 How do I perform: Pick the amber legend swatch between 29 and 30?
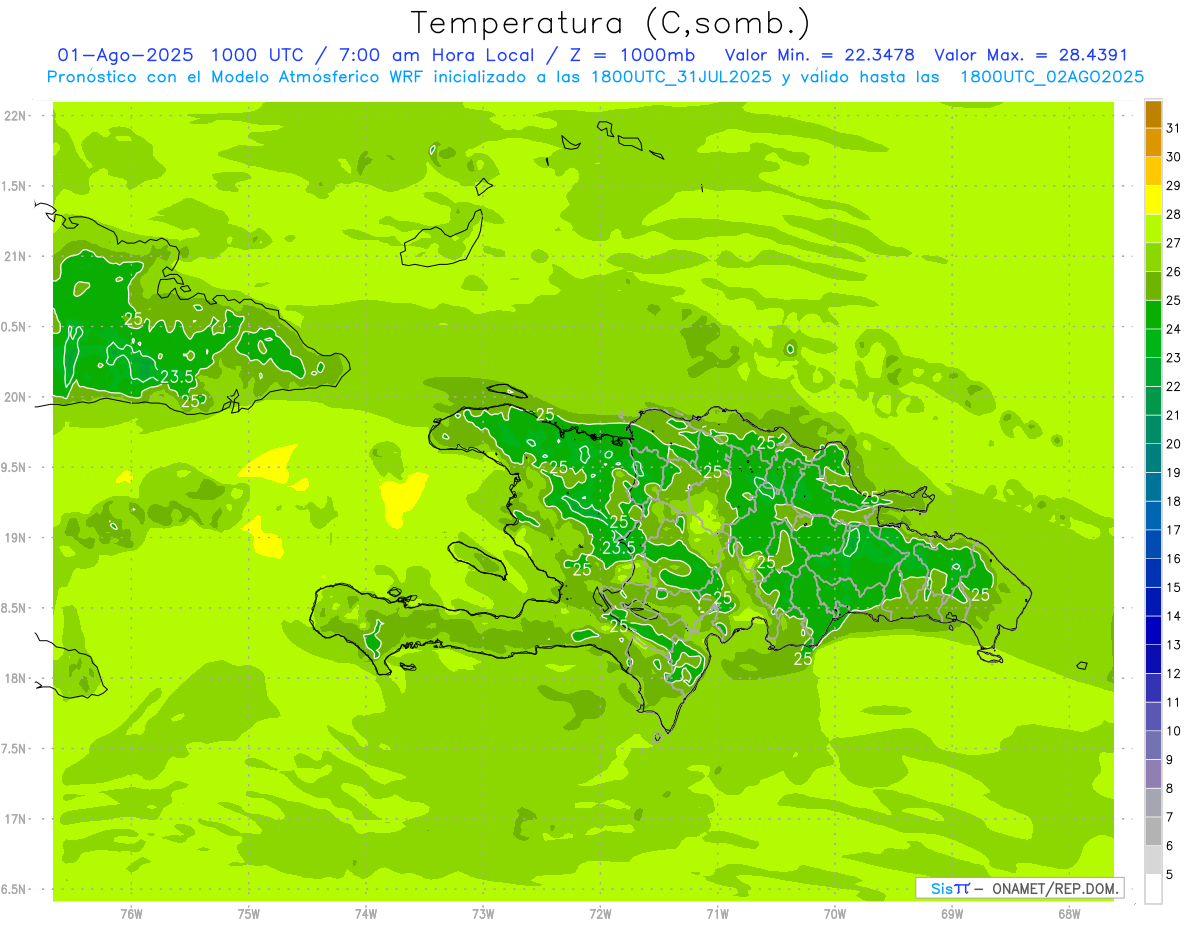coord(1153,171)
